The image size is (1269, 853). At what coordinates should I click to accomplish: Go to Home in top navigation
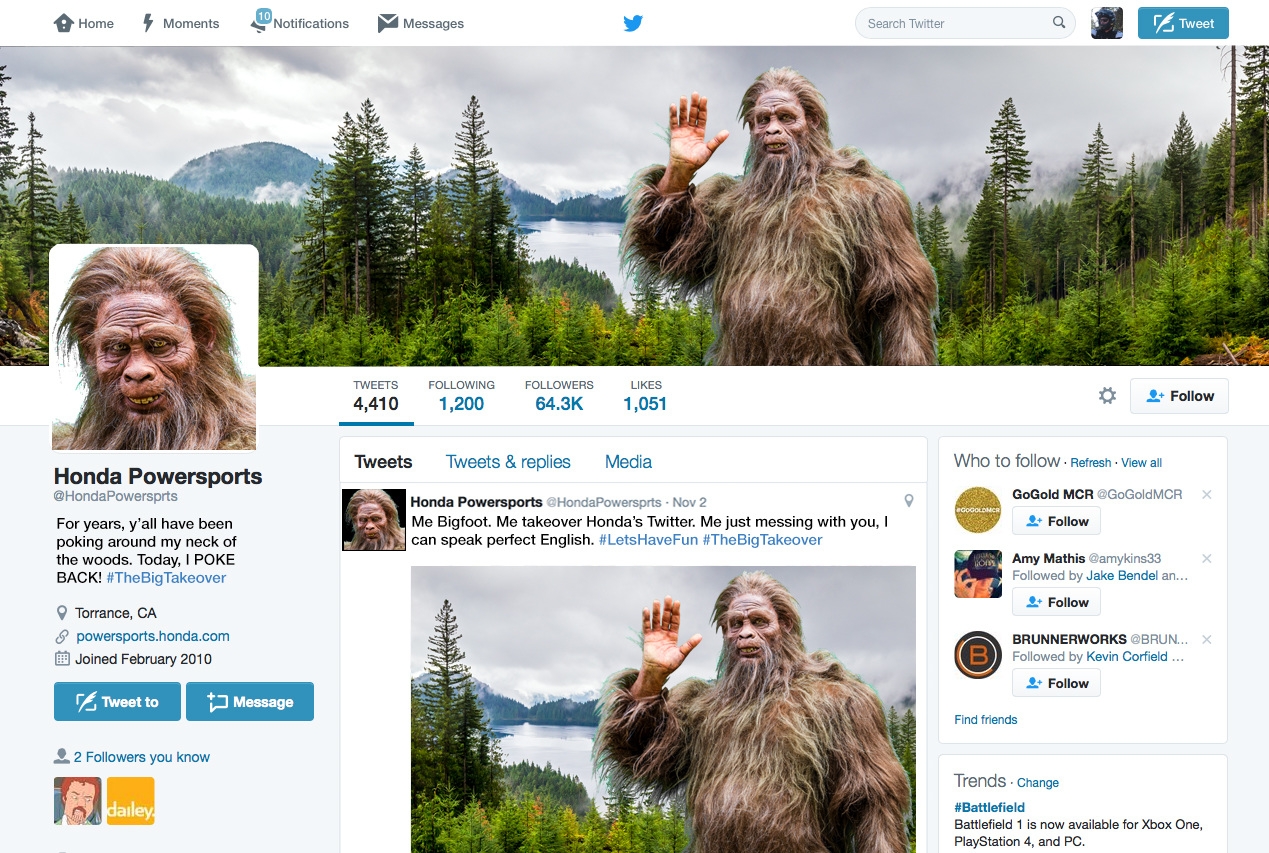click(x=84, y=23)
